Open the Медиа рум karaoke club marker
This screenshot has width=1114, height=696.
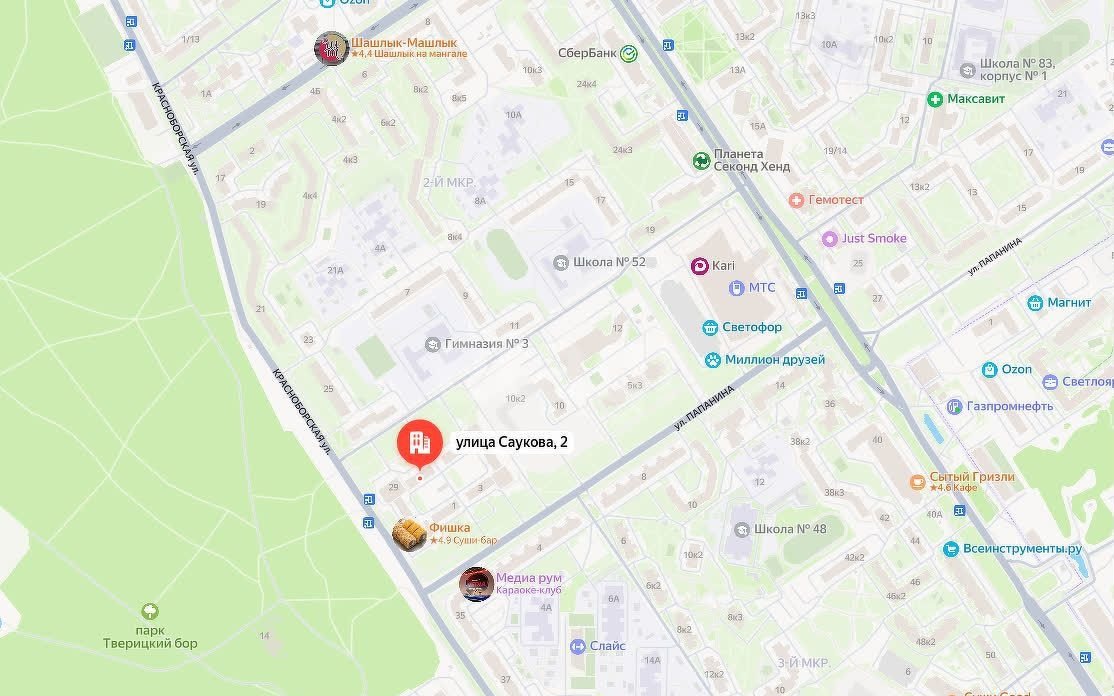(476, 584)
